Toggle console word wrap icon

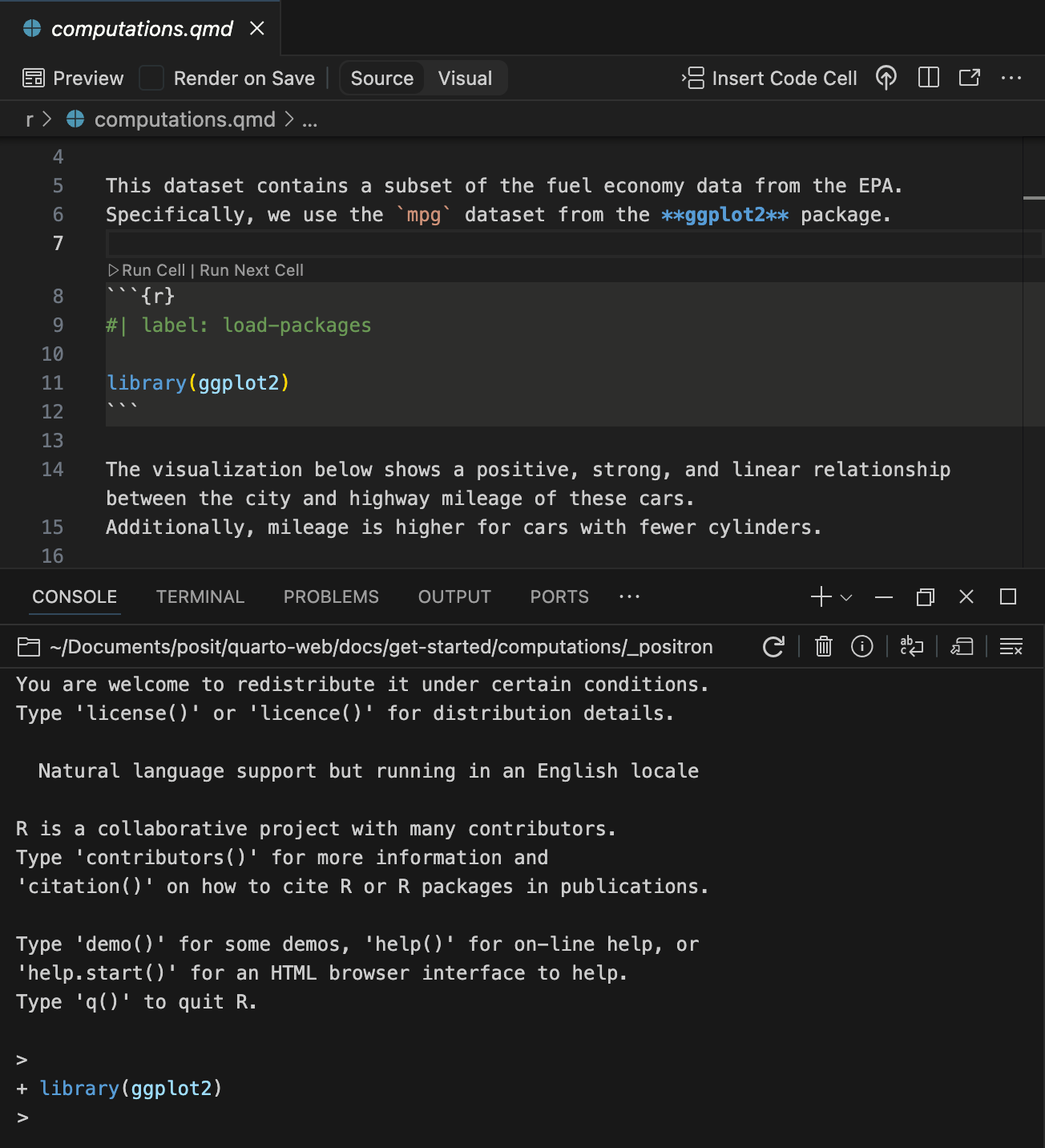(912, 646)
